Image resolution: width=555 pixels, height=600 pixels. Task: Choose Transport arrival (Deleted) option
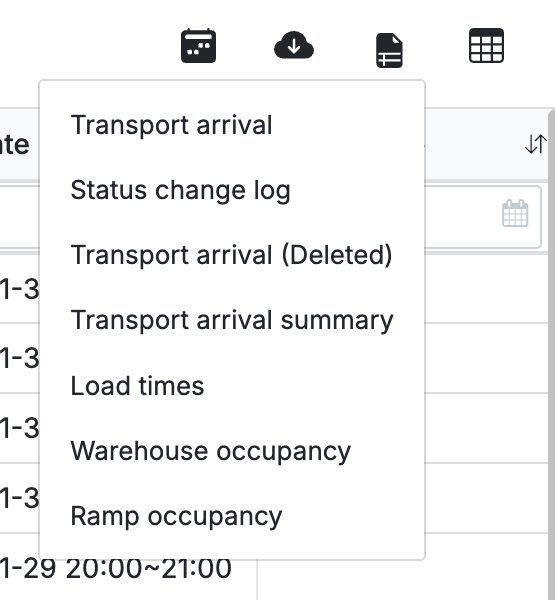click(x=232, y=255)
